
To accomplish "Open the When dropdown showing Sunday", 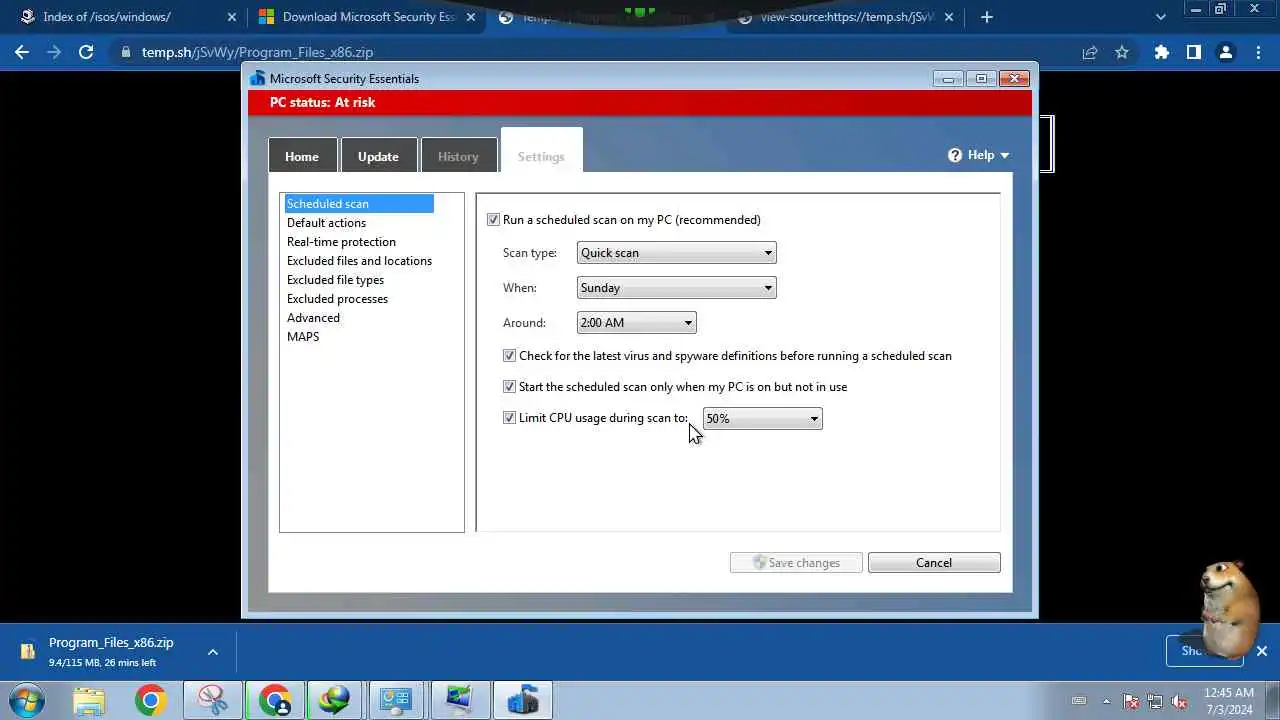I will point(677,288).
